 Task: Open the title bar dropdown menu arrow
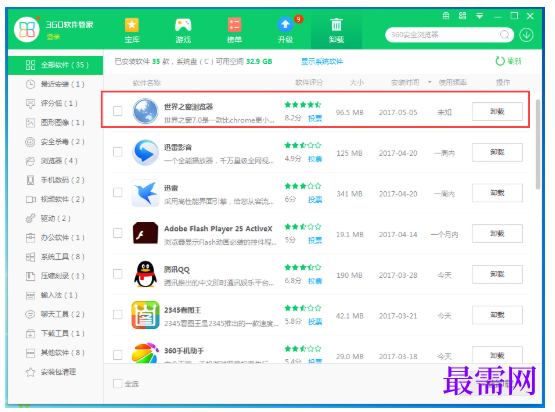(x=480, y=16)
